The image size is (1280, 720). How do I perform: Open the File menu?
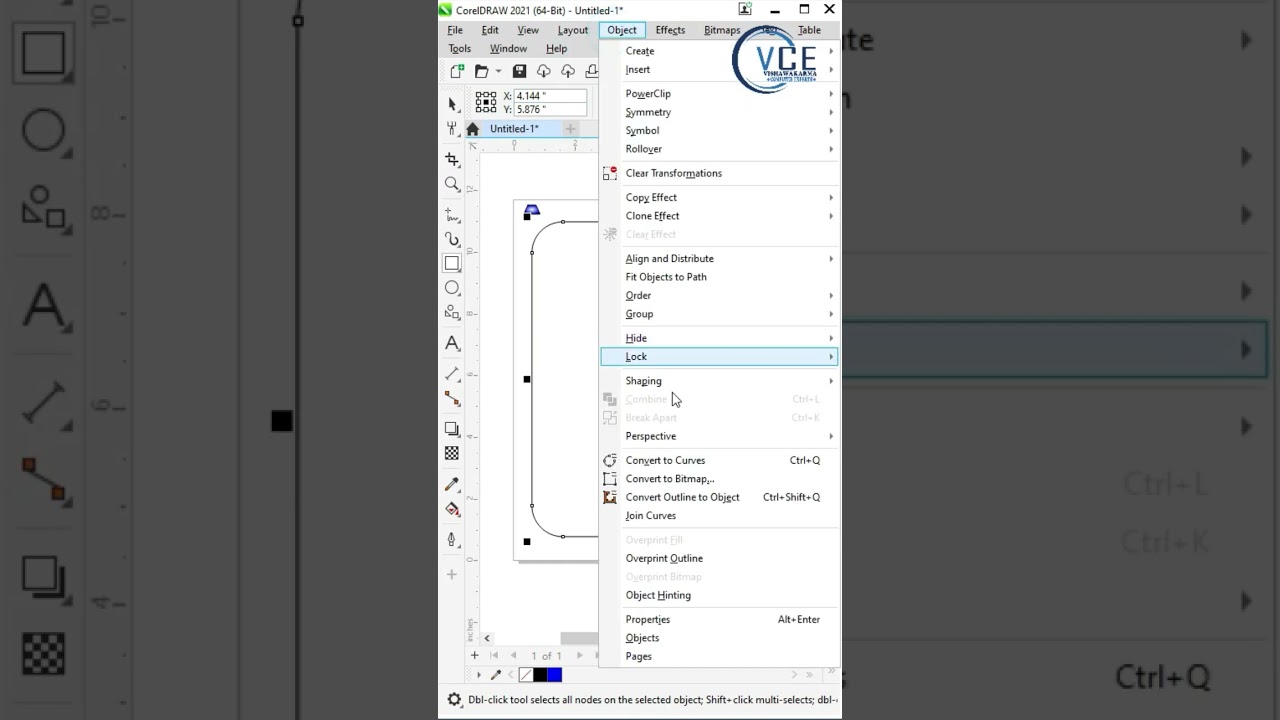[x=455, y=30]
